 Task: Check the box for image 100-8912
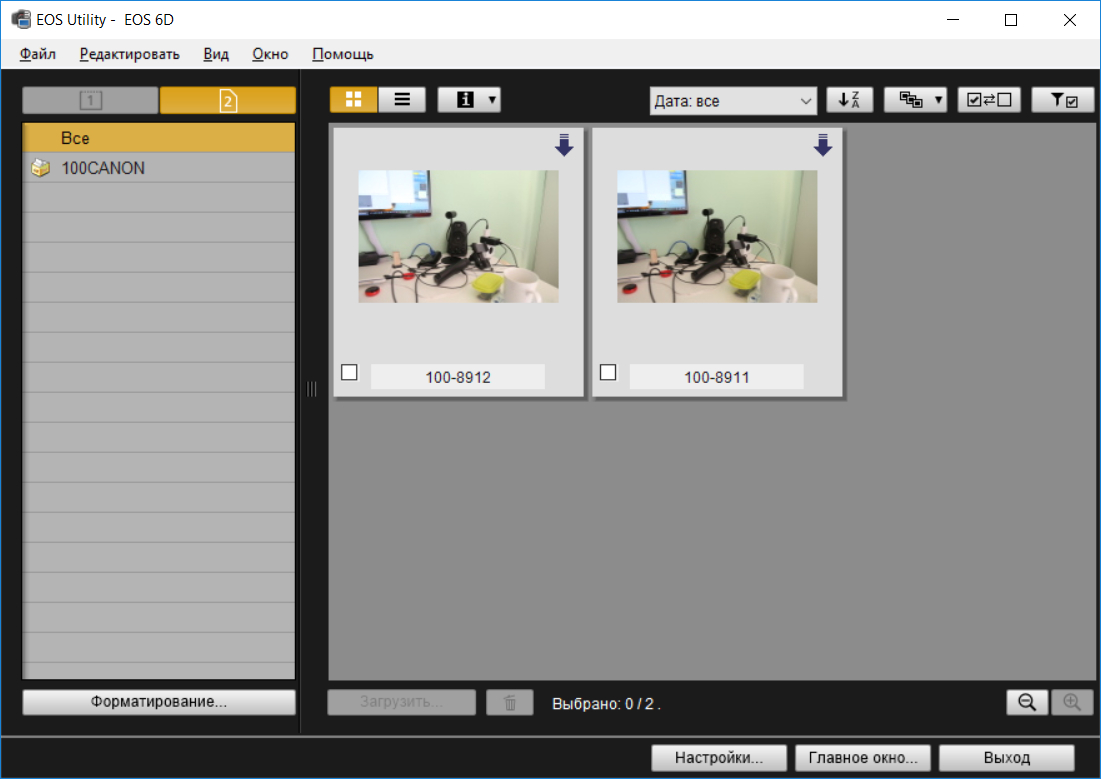[x=349, y=372]
